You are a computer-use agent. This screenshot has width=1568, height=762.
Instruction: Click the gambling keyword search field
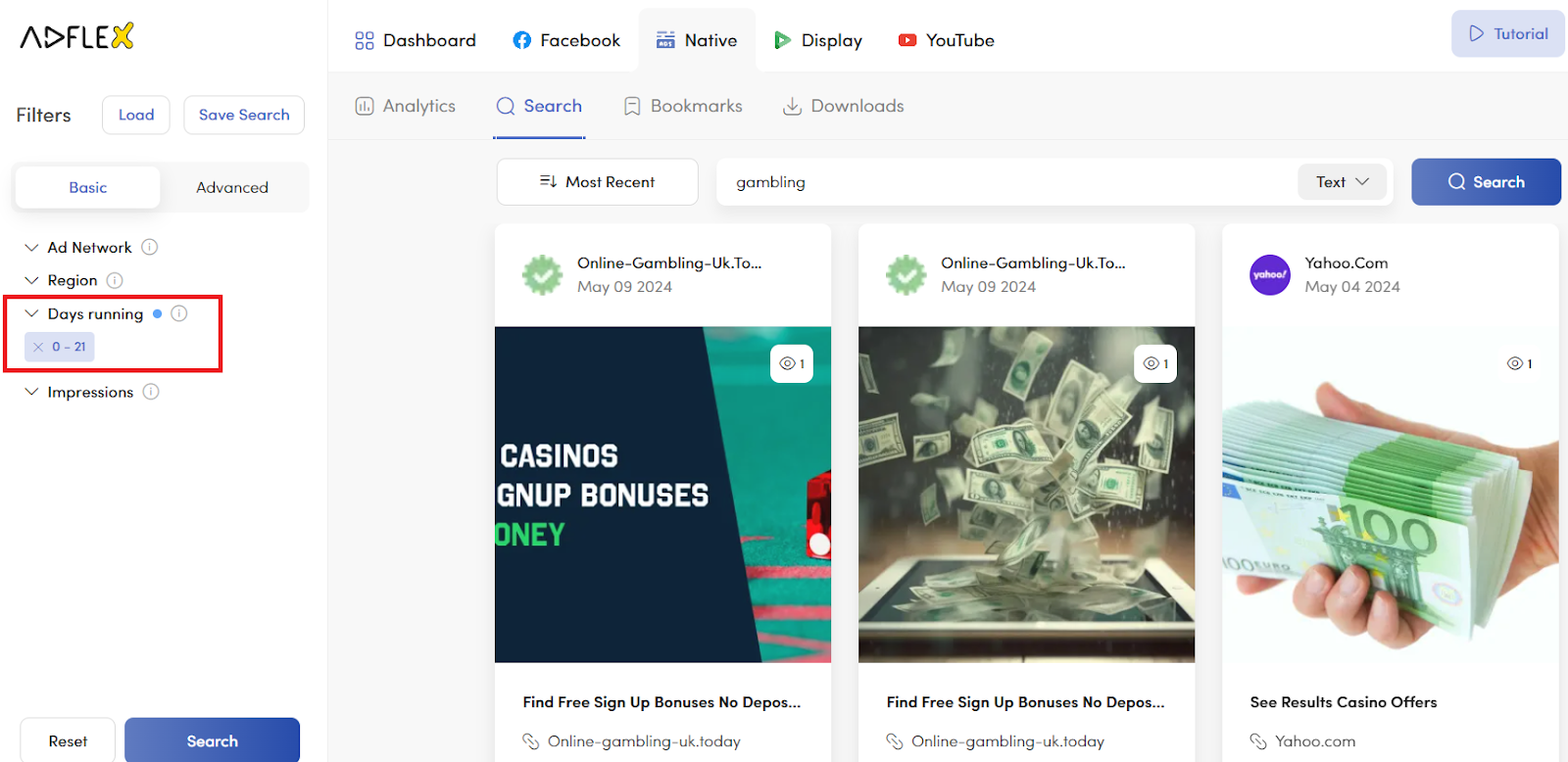point(1000,182)
